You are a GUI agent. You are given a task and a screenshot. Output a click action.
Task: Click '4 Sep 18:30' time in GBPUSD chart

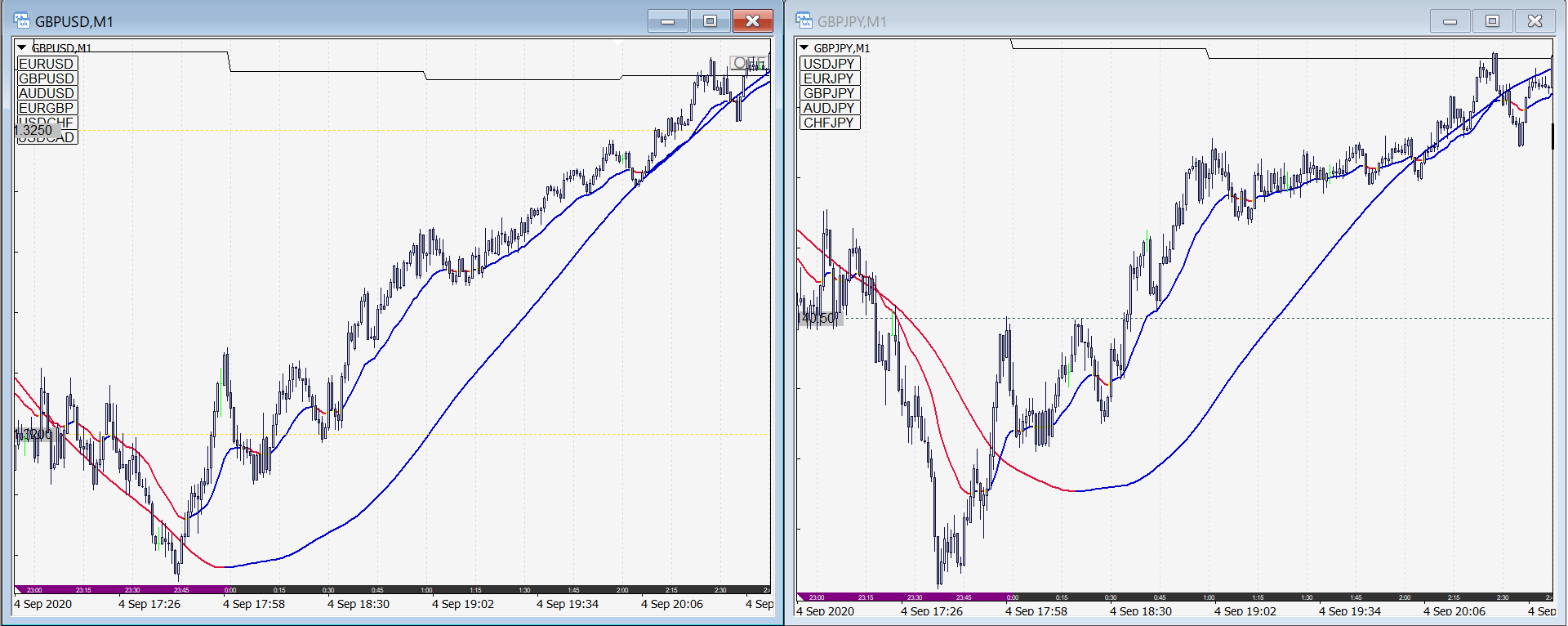(359, 604)
